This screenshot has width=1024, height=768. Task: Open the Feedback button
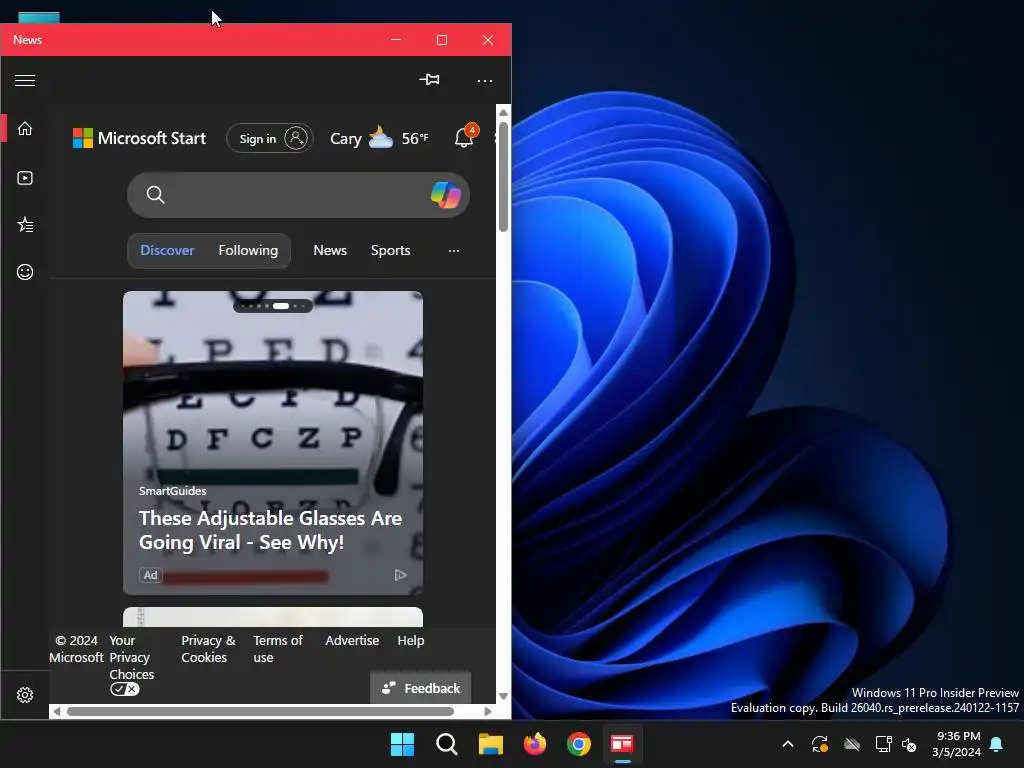click(421, 688)
